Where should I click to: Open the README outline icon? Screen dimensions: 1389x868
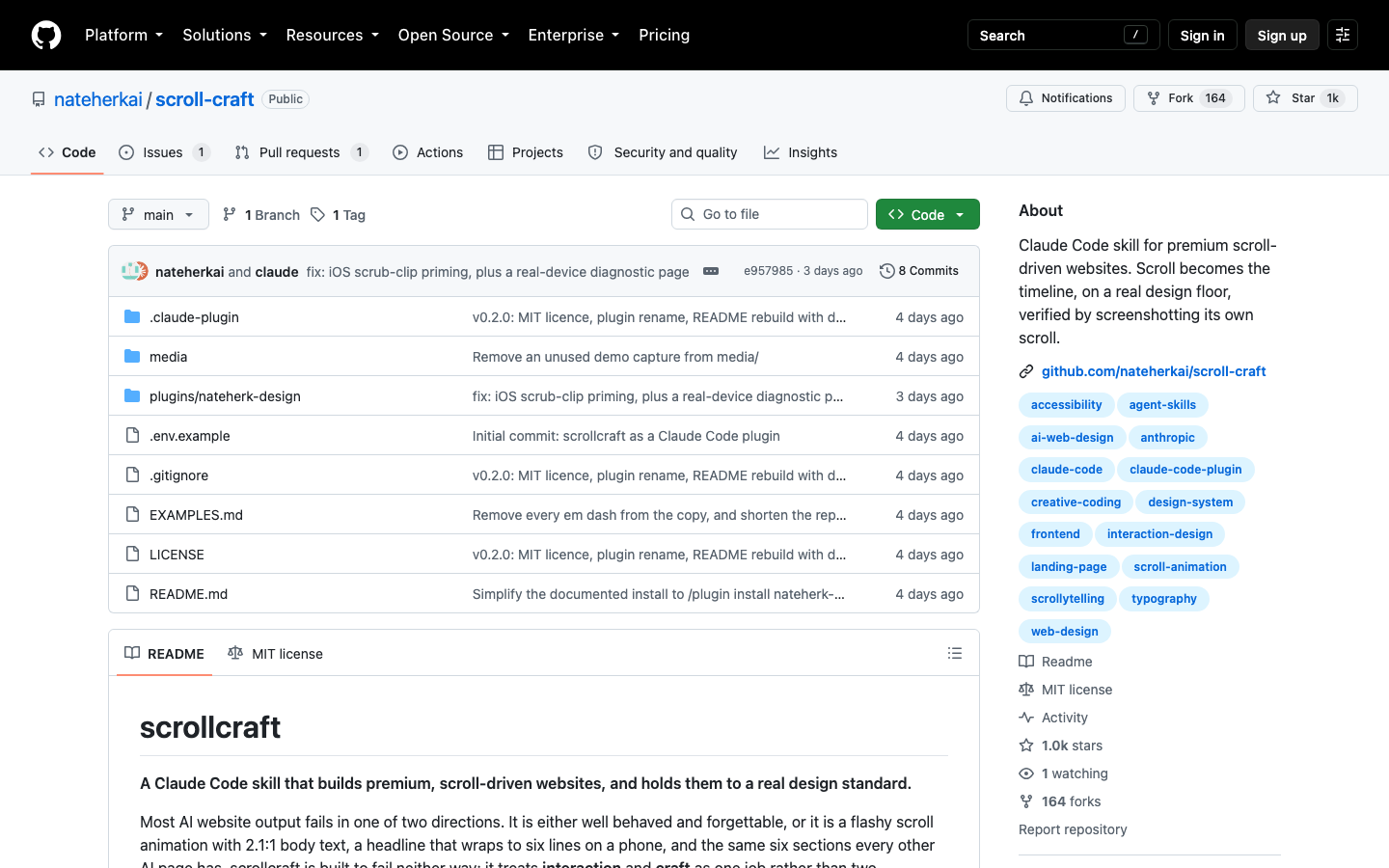[955, 653]
